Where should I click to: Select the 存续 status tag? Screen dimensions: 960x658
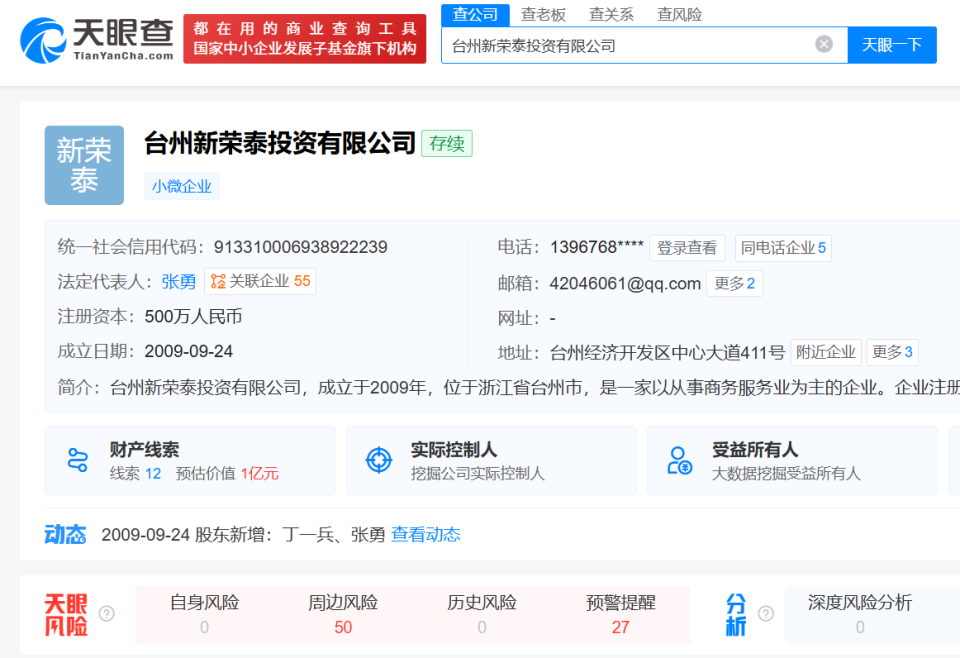pos(446,144)
